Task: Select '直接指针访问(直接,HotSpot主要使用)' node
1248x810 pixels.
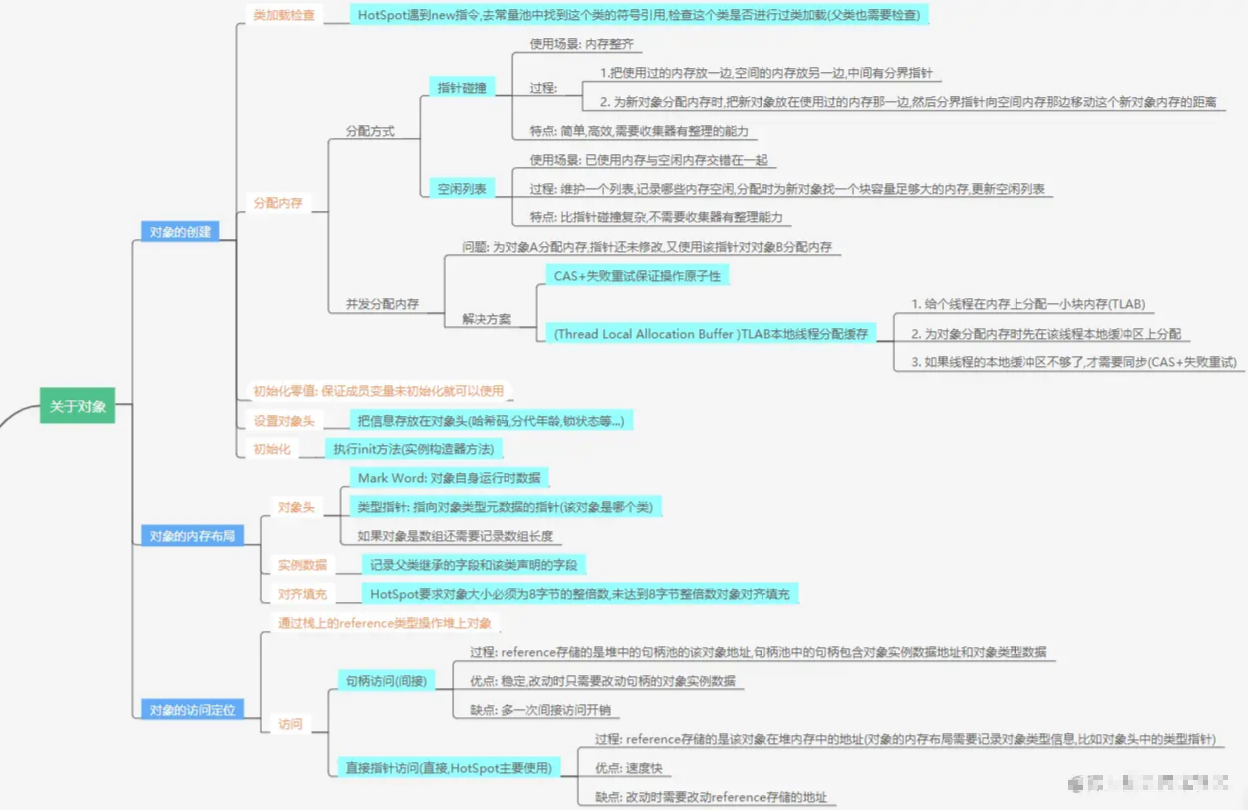Action: [448, 768]
